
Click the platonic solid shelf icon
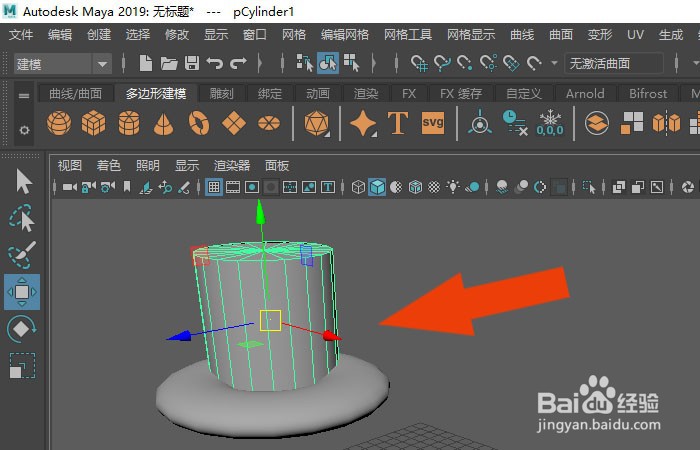click(x=317, y=123)
